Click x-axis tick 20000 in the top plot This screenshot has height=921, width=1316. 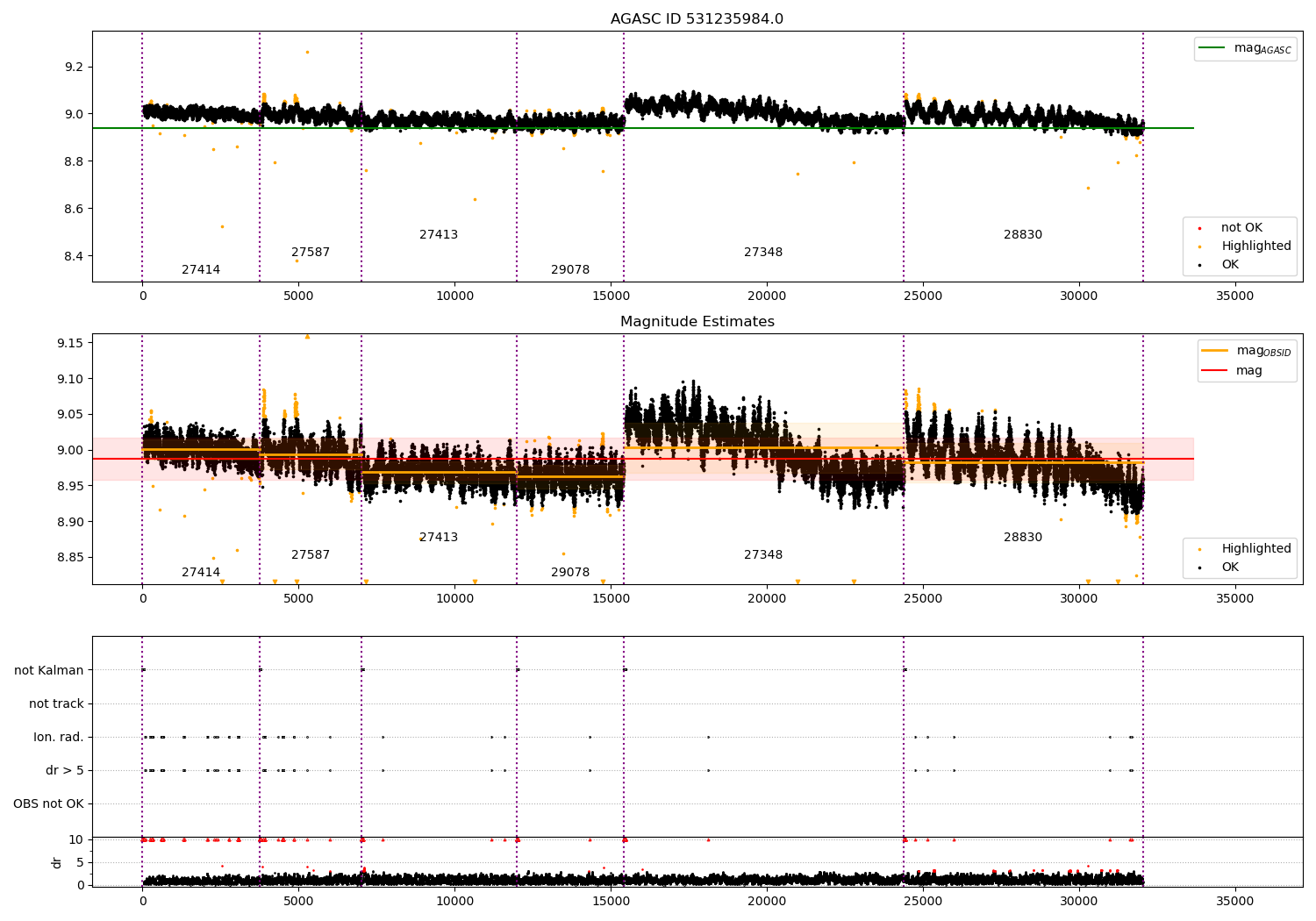pyautogui.click(x=767, y=296)
